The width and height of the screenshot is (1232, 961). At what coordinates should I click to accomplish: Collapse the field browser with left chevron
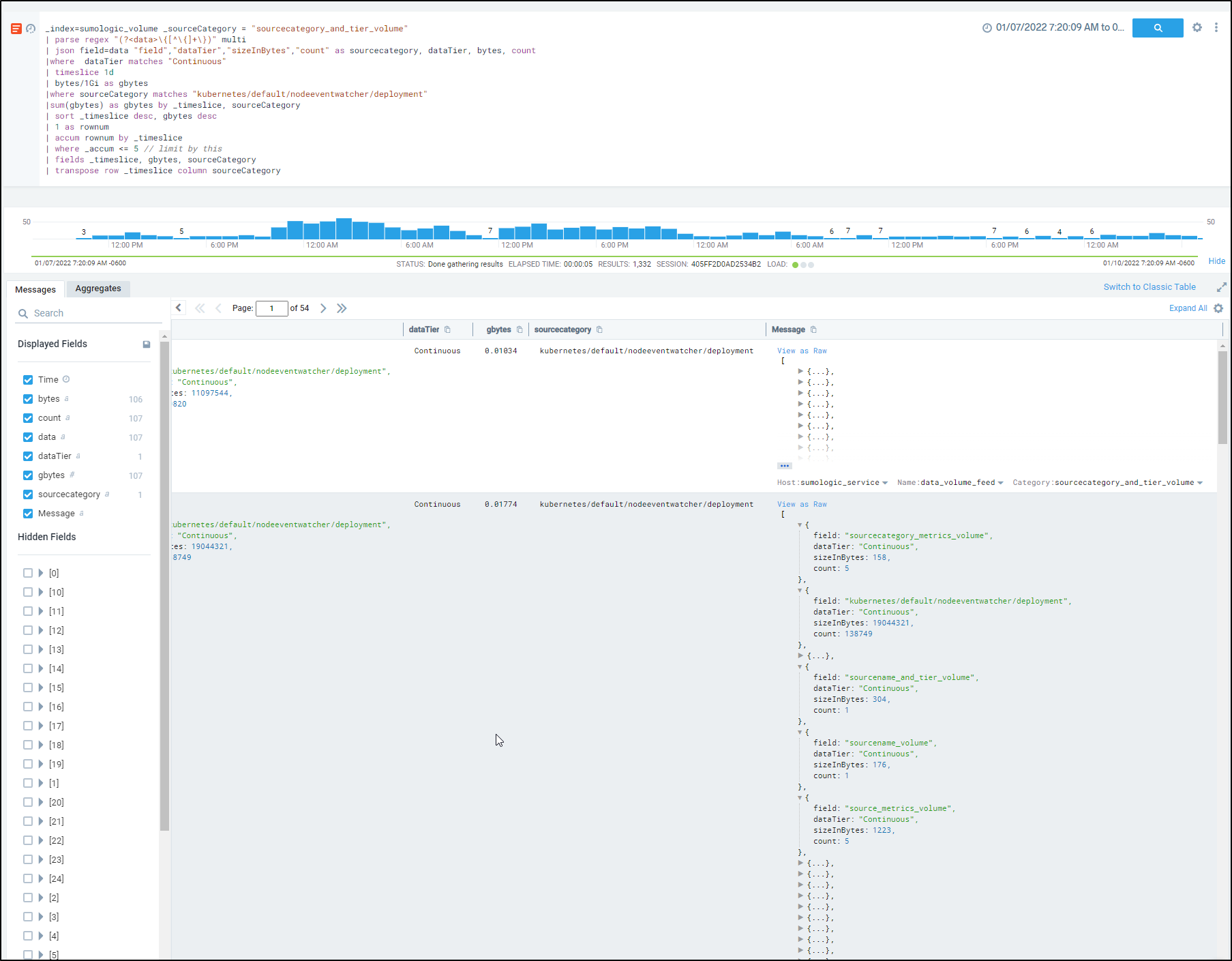[x=179, y=308]
